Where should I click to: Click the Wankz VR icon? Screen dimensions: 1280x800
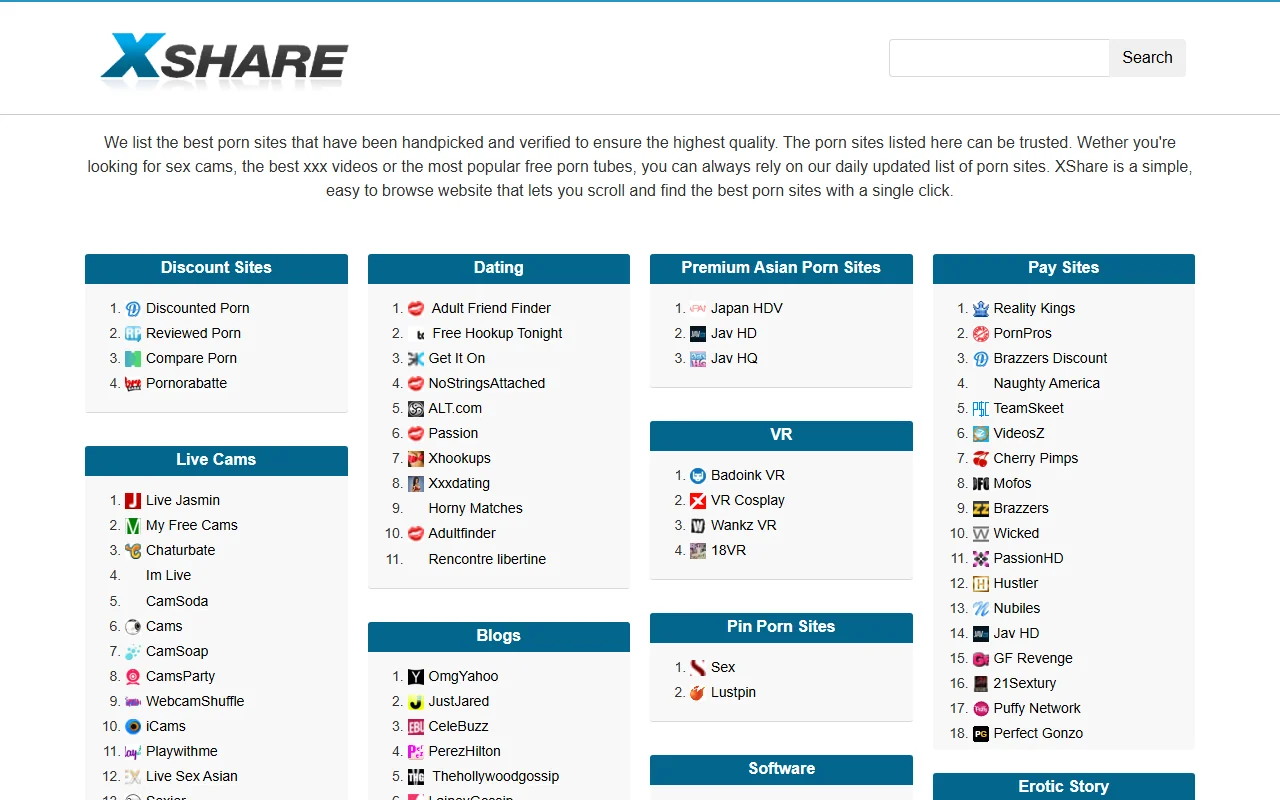[x=699, y=525]
